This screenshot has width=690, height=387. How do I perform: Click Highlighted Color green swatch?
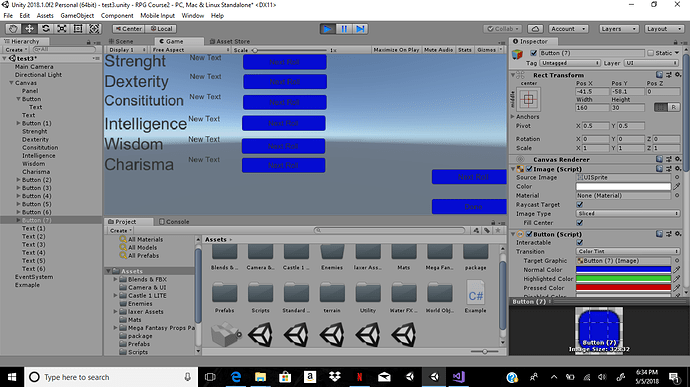point(623,279)
